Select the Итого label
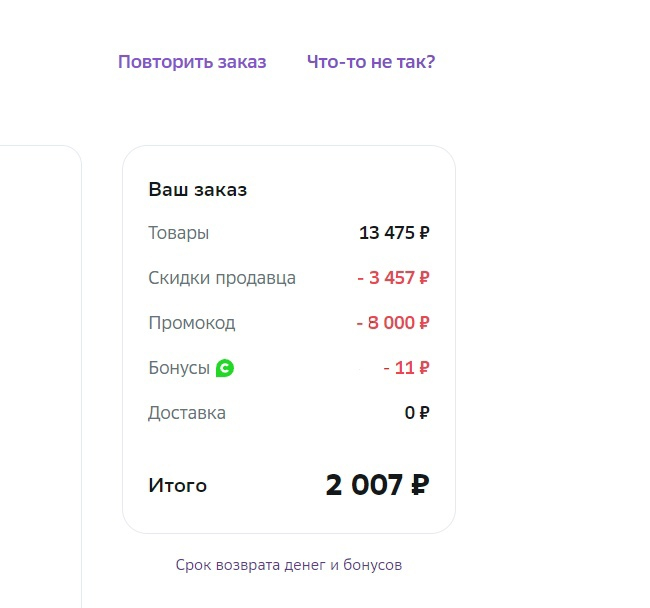This screenshot has width=650, height=608. pos(178,486)
